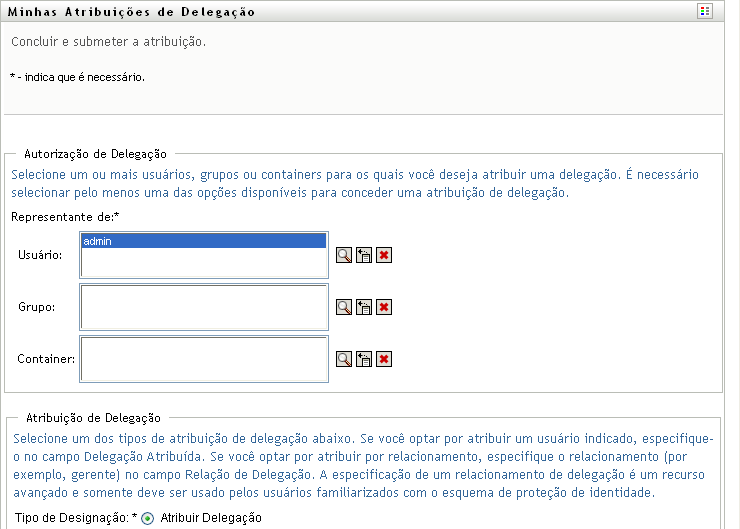
Task: Select the Atribuir Delegação radio button
Action: point(148,518)
